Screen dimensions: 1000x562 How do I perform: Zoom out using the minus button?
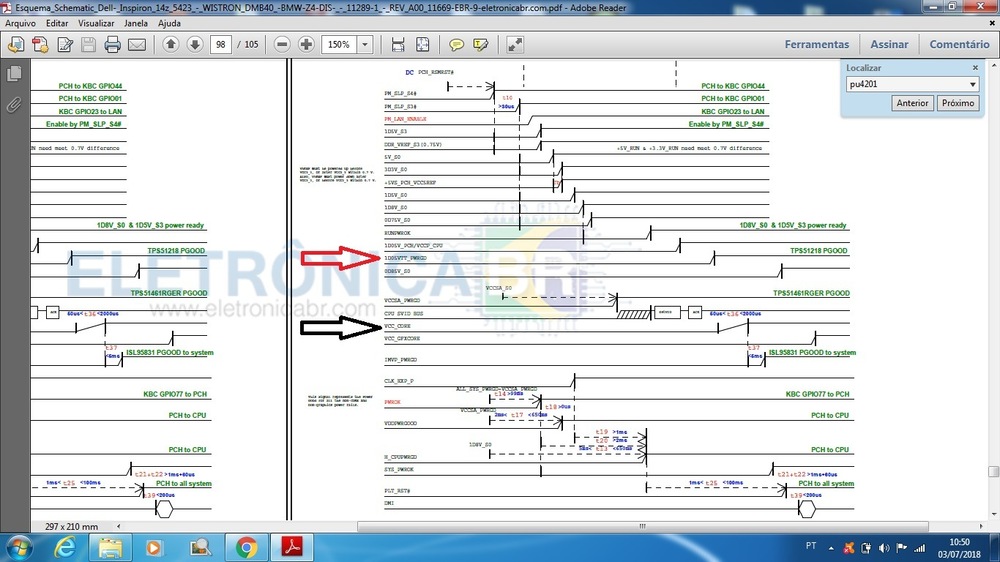(x=282, y=45)
